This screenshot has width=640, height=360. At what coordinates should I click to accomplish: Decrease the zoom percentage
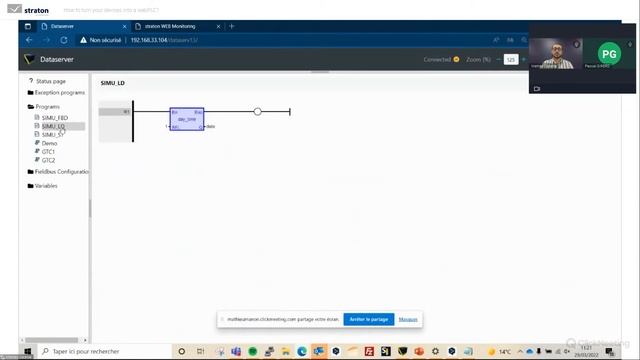(x=498, y=60)
